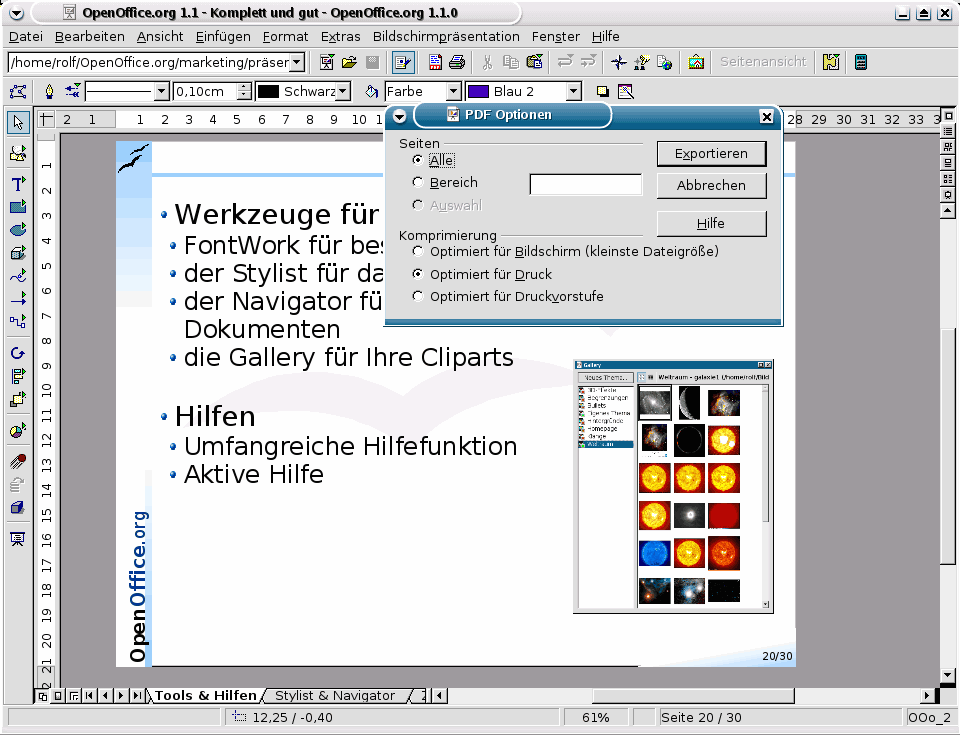Choose Optimiert für Bildschirm compression
The image size is (960, 735).
coord(418,251)
